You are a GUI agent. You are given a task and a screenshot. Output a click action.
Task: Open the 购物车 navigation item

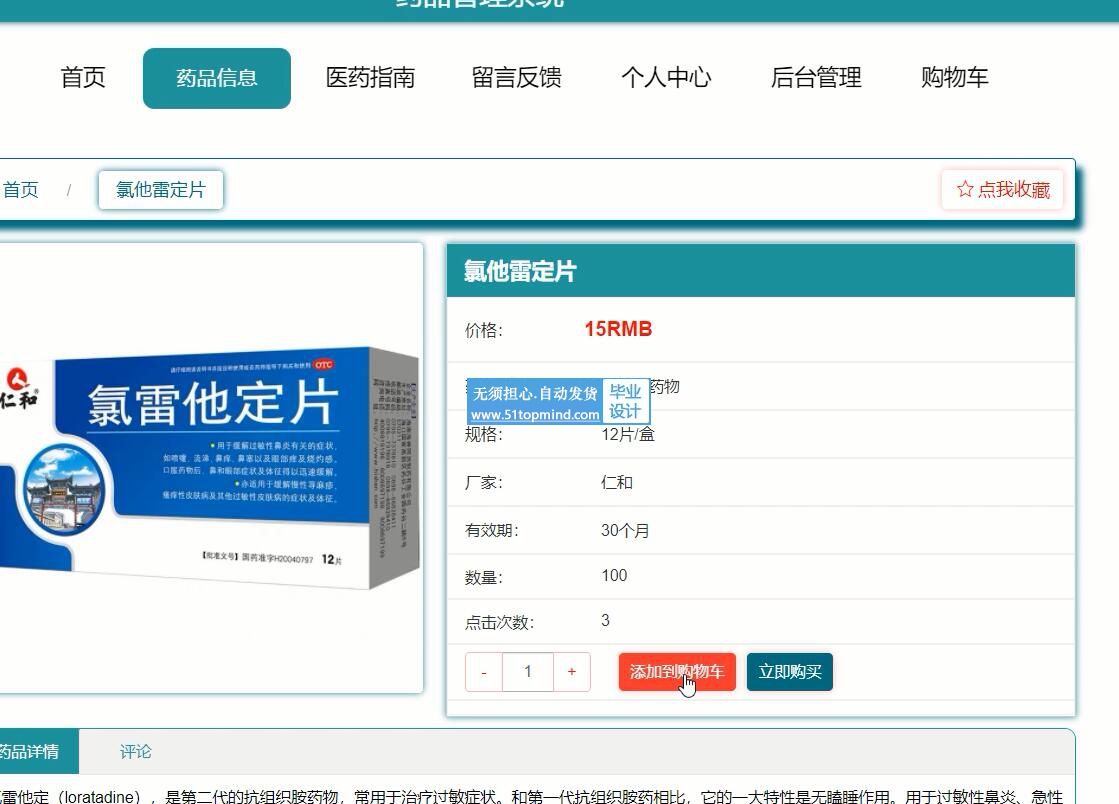pos(954,78)
